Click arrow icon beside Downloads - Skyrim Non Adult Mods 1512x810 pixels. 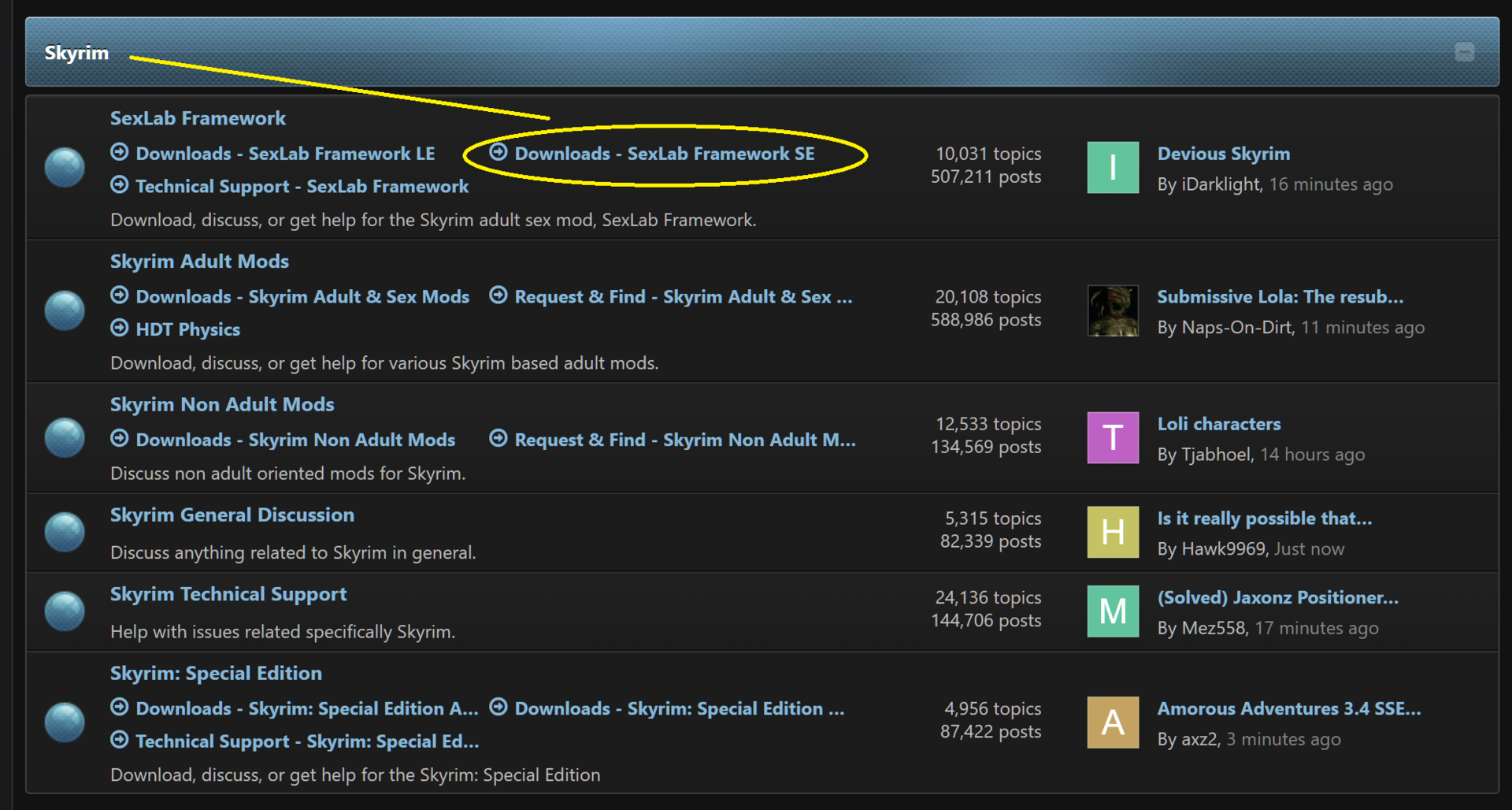[x=120, y=439]
